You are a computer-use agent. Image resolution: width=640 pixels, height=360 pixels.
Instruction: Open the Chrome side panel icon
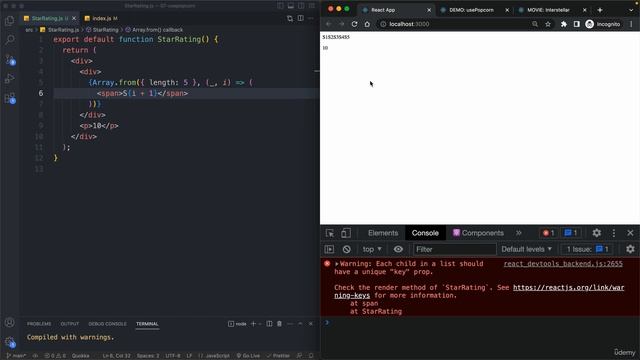click(x=576, y=24)
